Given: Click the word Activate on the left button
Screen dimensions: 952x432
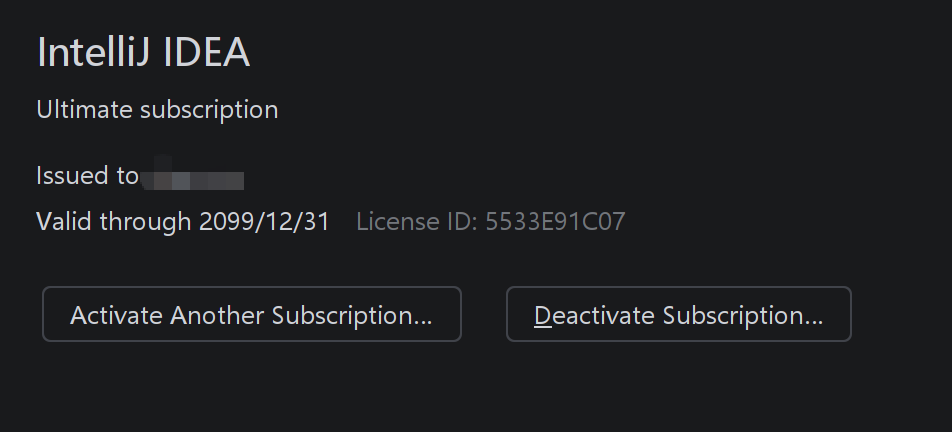Looking at the screenshot, I should point(116,316).
